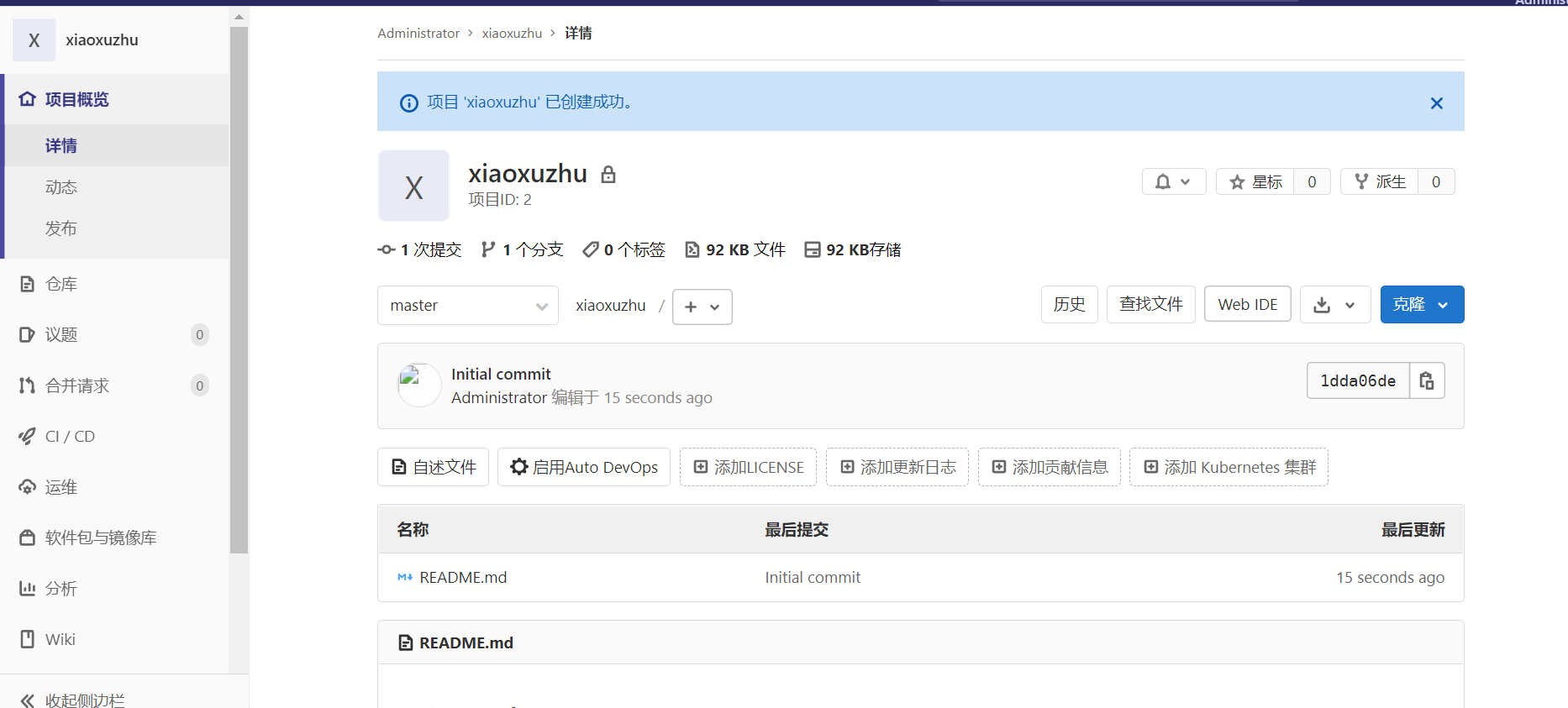
Task: Click Initial commit in last commit column
Action: [x=813, y=577]
